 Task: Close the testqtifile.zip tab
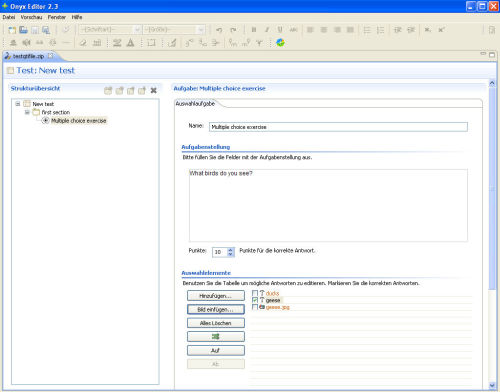pyautogui.click(x=50, y=56)
